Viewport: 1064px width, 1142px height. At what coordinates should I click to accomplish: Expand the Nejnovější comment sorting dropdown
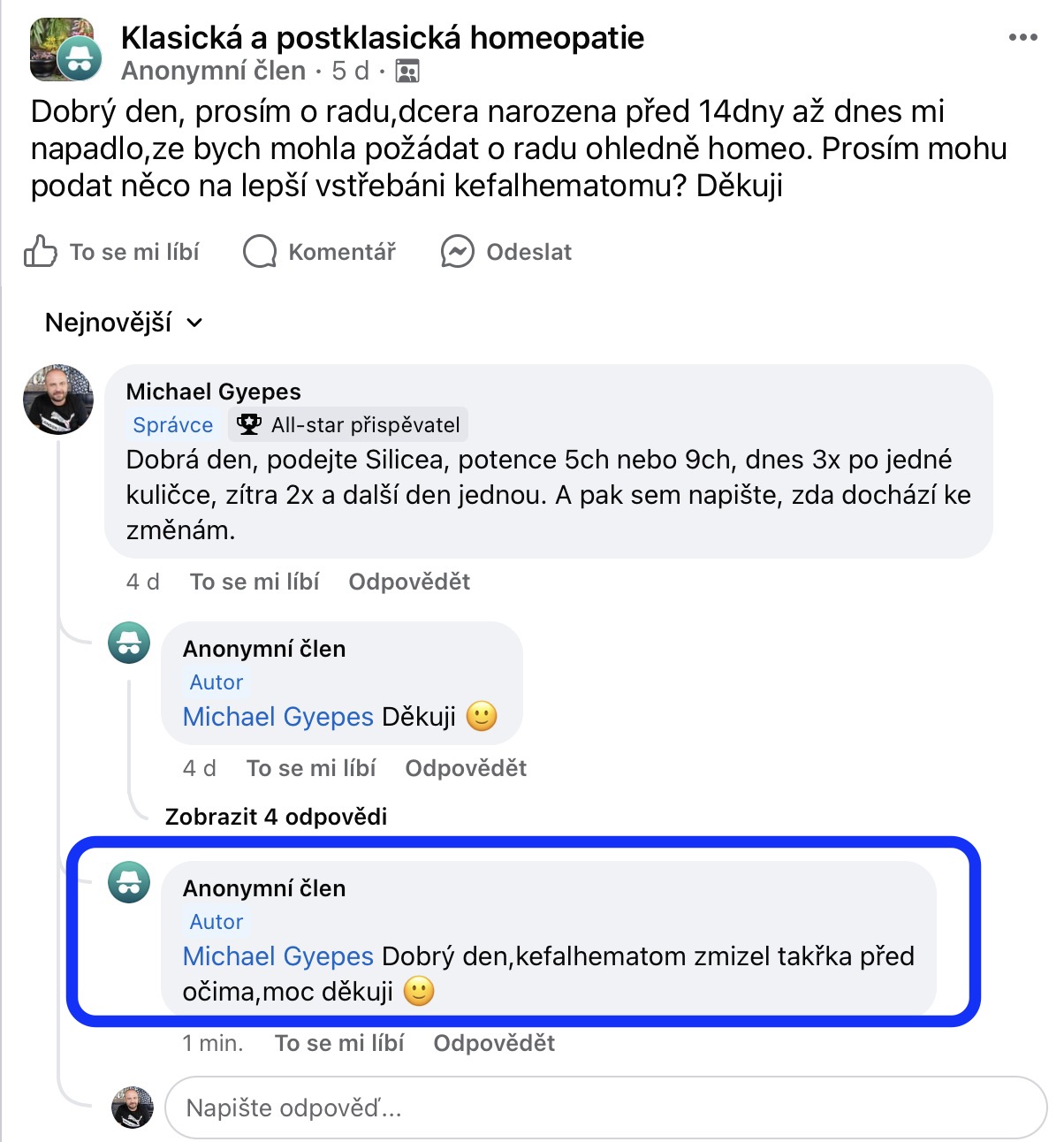[x=124, y=323]
